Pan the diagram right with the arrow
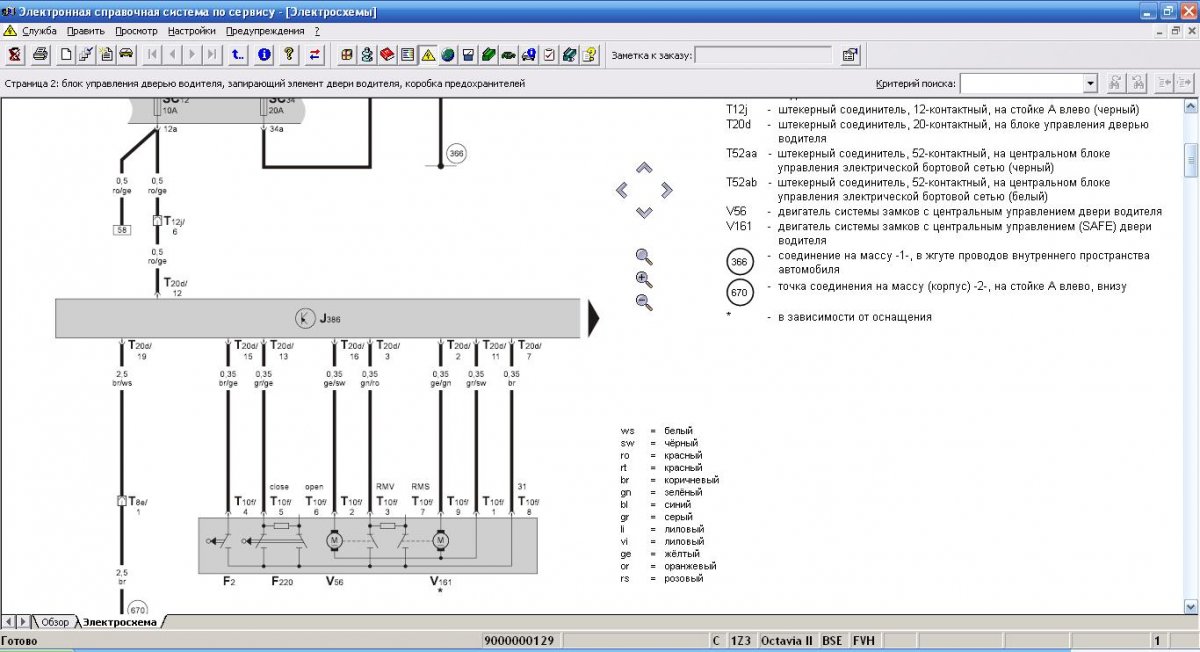This screenshot has width=1200, height=652. pos(666,190)
